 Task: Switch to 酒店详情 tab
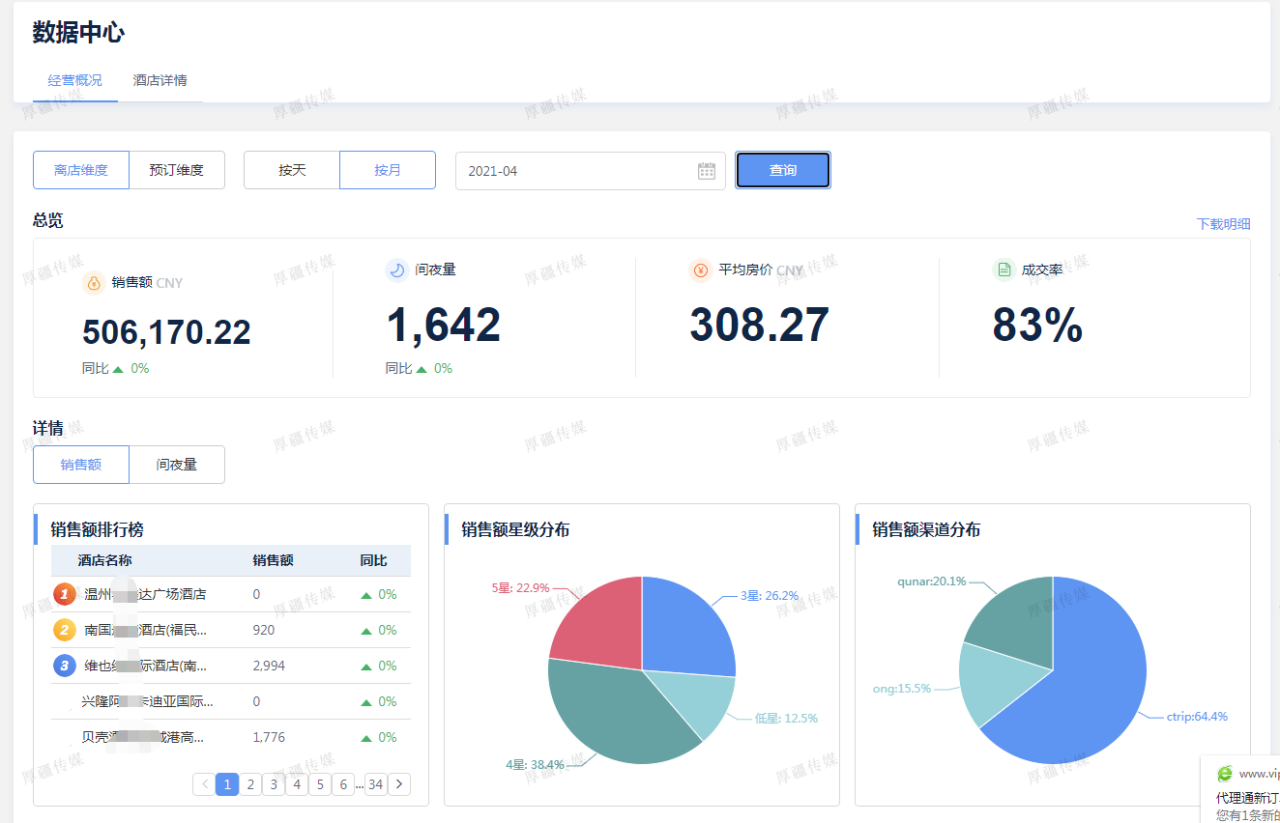[x=160, y=80]
